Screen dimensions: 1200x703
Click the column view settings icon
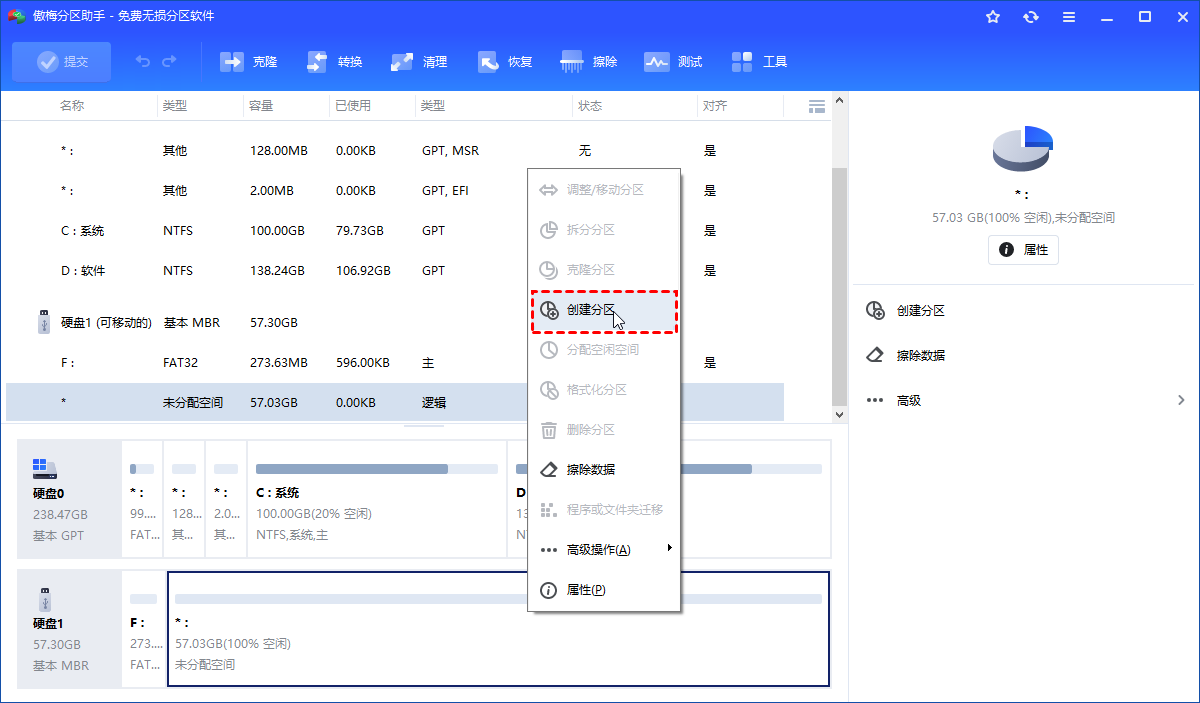coord(816,106)
